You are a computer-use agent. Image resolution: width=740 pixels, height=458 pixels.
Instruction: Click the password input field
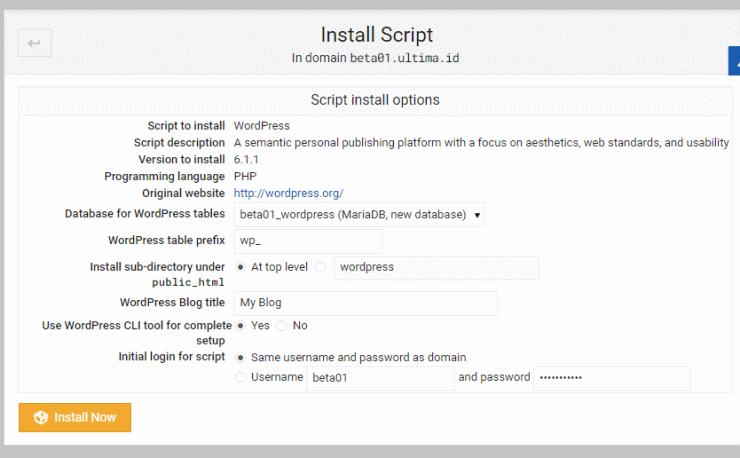click(x=612, y=378)
